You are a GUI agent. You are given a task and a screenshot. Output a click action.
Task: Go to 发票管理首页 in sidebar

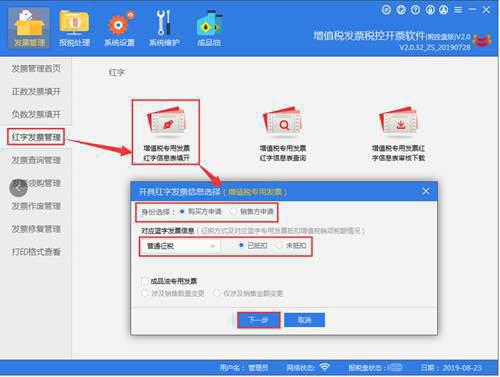pos(36,69)
